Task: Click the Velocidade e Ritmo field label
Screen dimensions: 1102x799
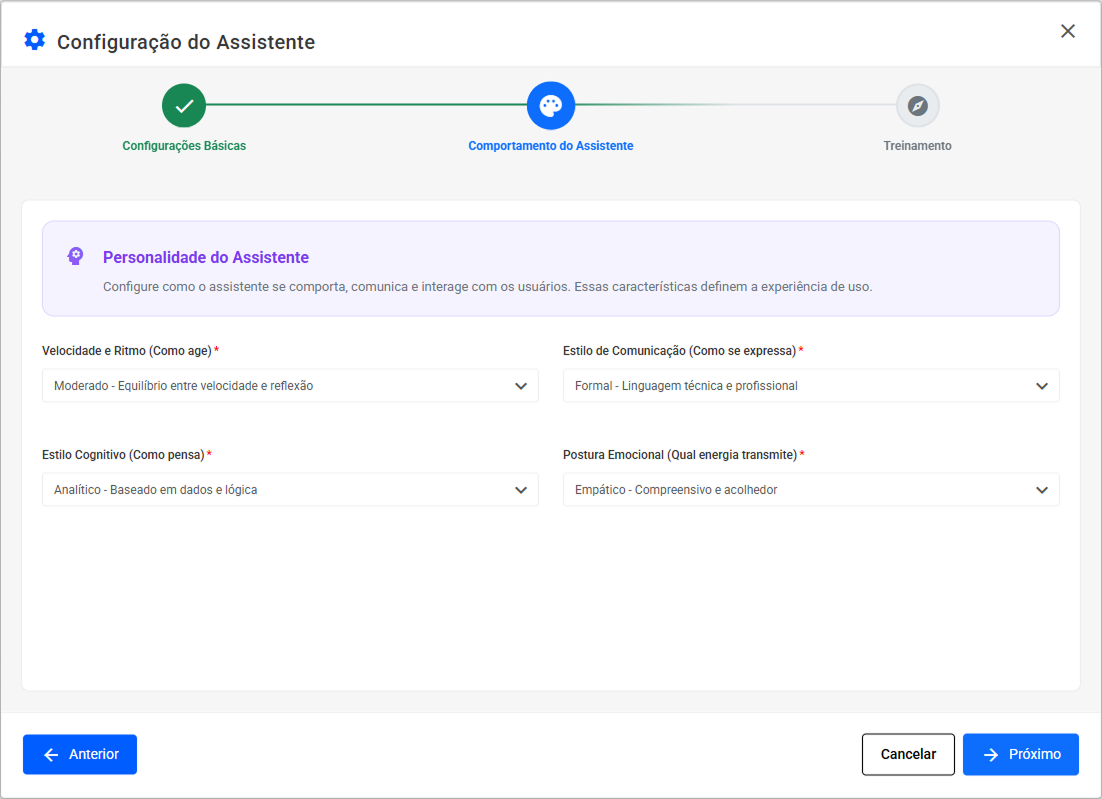Action: pyautogui.click(x=127, y=351)
